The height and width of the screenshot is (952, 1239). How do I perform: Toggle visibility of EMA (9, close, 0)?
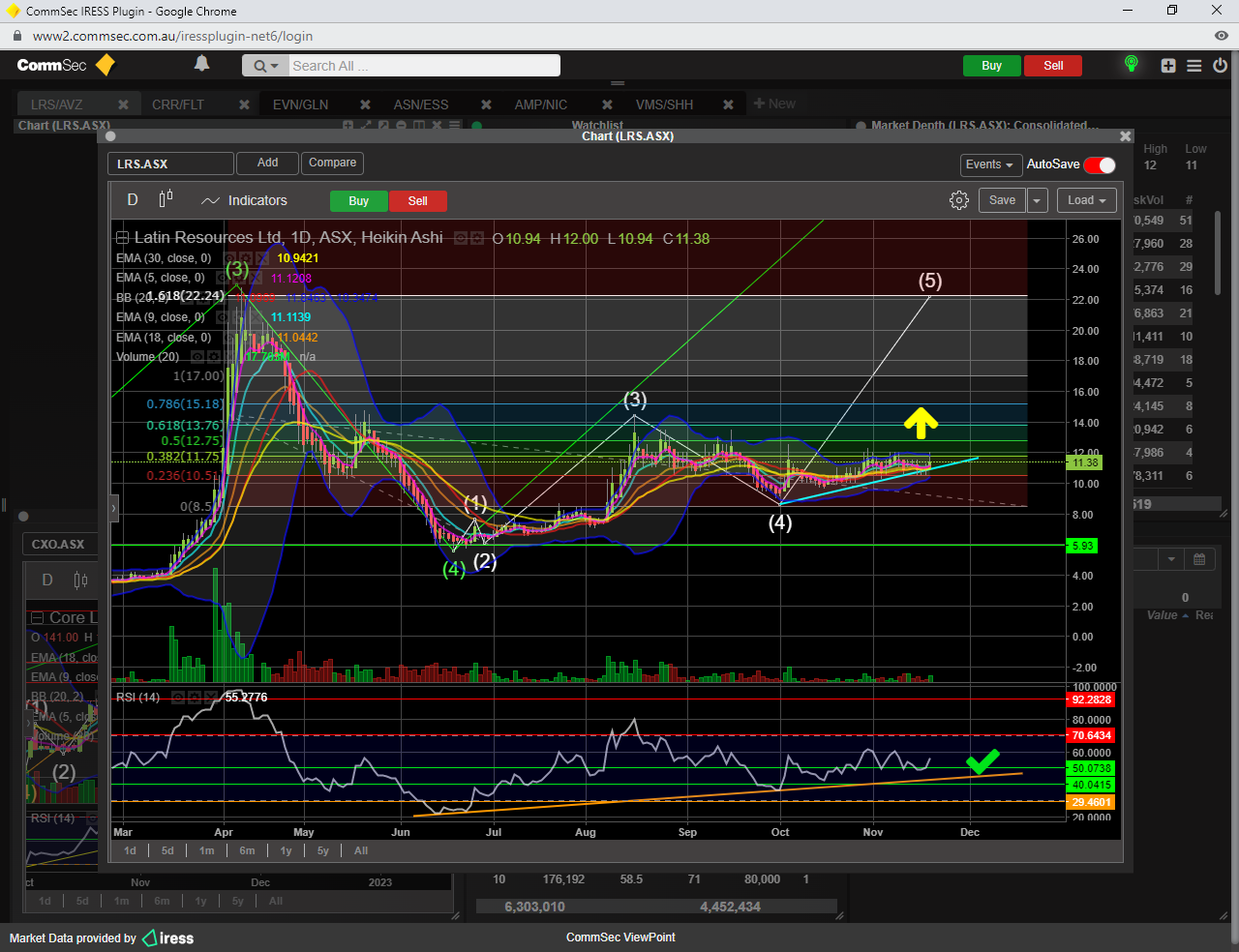223,317
